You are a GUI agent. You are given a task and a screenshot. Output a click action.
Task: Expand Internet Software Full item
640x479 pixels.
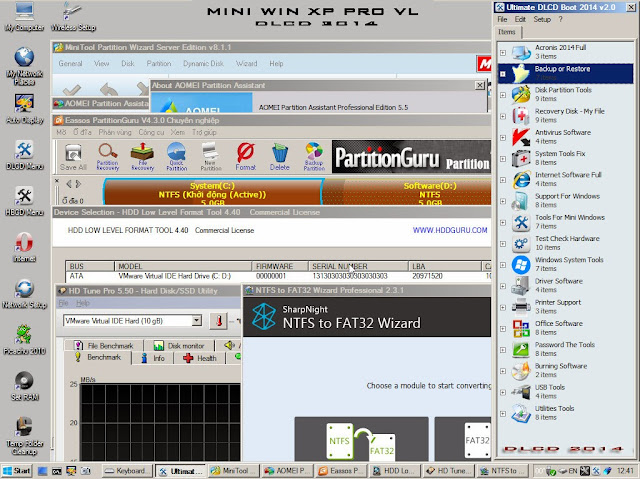503,180
